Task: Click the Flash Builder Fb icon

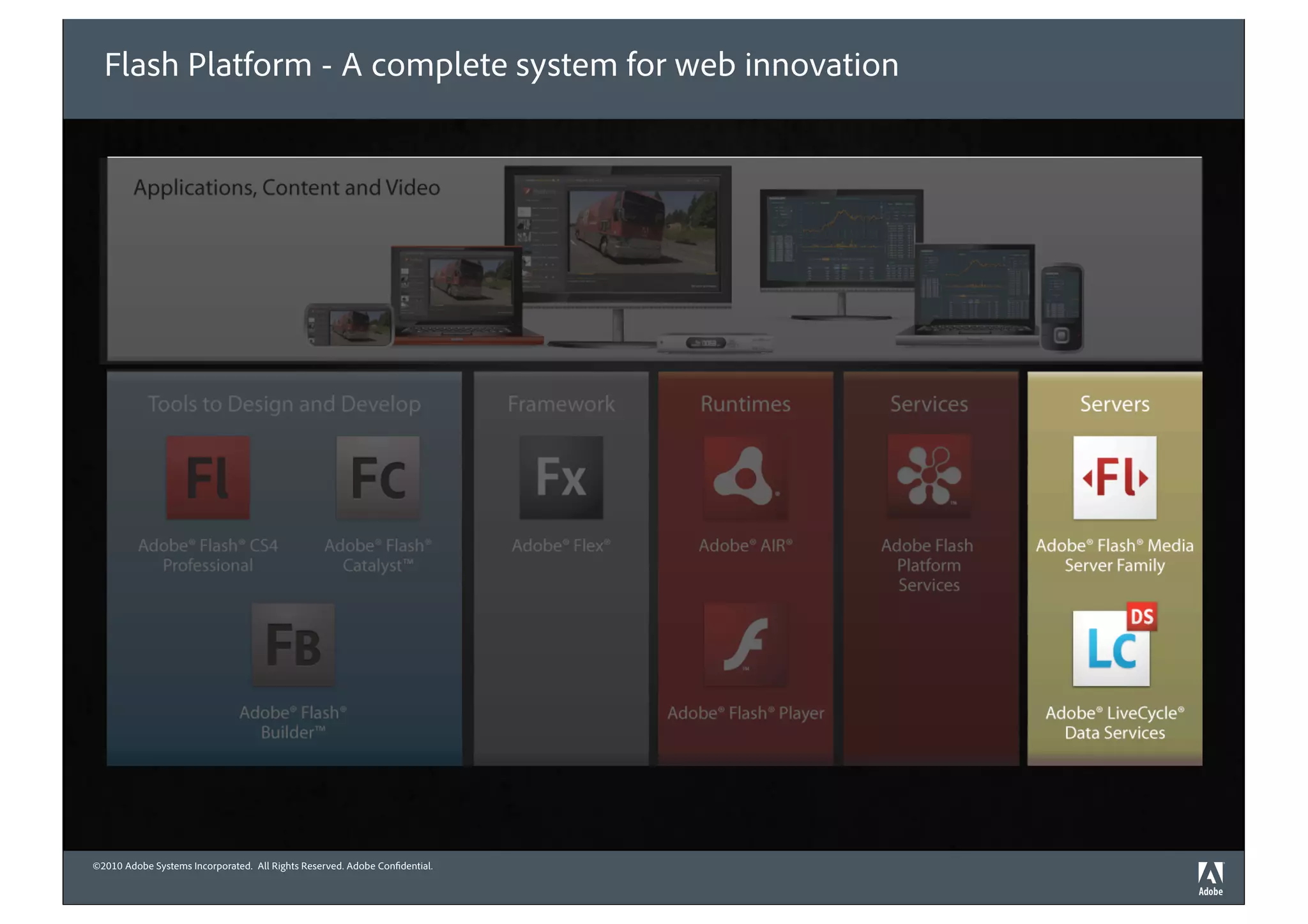Action: (293, 644)
